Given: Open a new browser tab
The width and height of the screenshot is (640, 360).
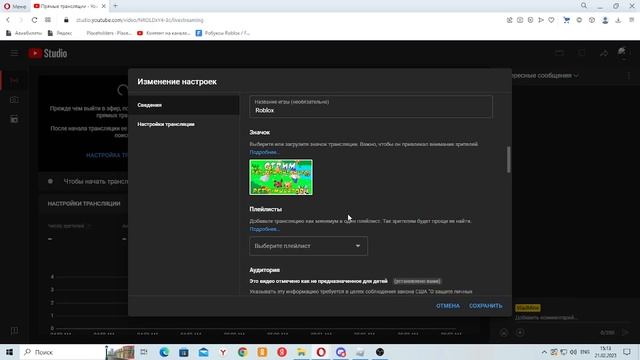Looking at the screenshot, I should [x=116, y=6].
